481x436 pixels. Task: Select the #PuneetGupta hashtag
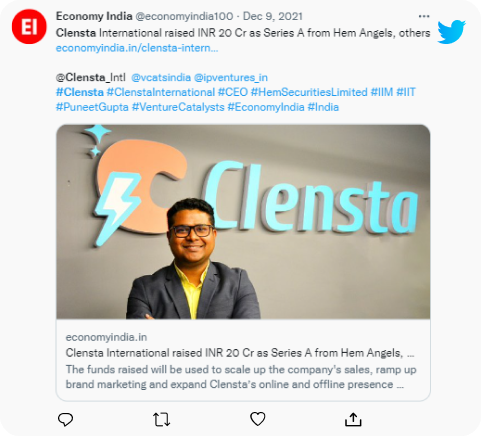point(92,107)
